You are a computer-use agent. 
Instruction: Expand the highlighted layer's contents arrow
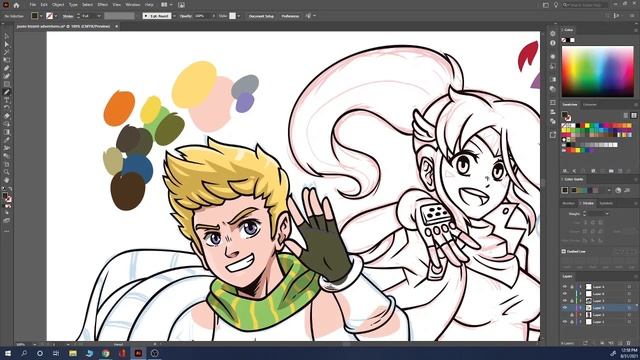580,308
